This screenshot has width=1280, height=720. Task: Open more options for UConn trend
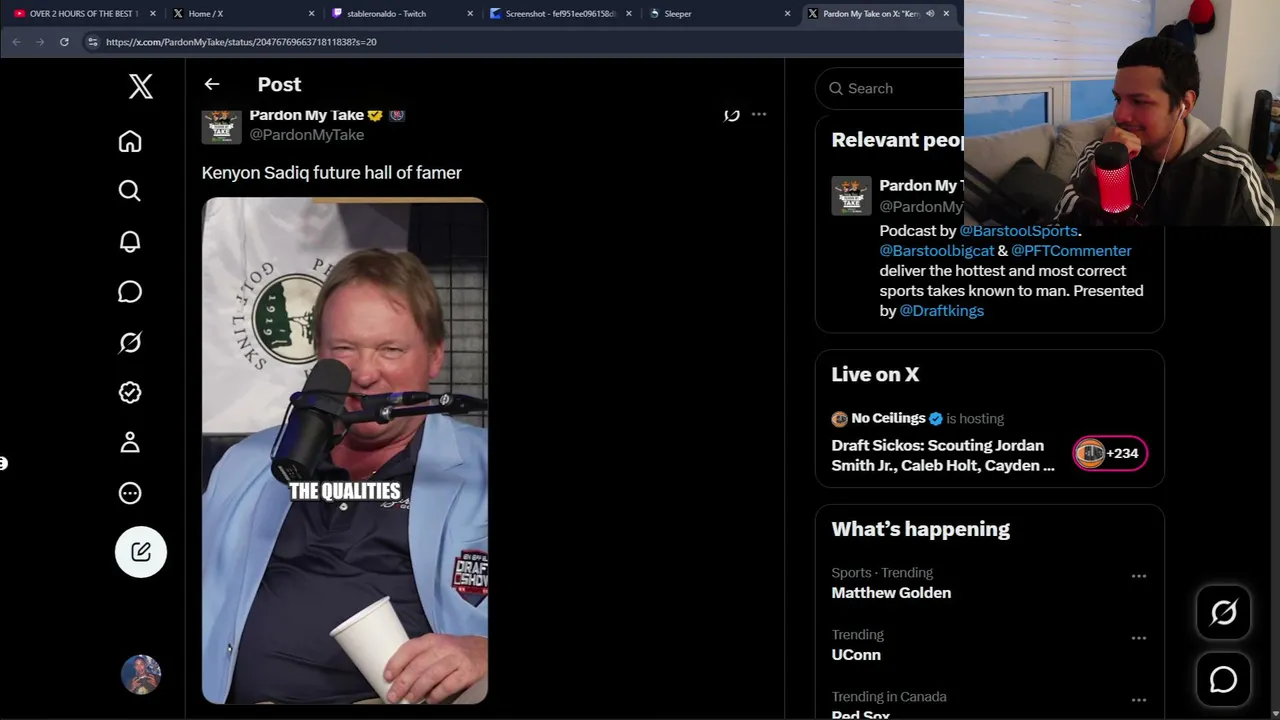(x=1139, y=638)
